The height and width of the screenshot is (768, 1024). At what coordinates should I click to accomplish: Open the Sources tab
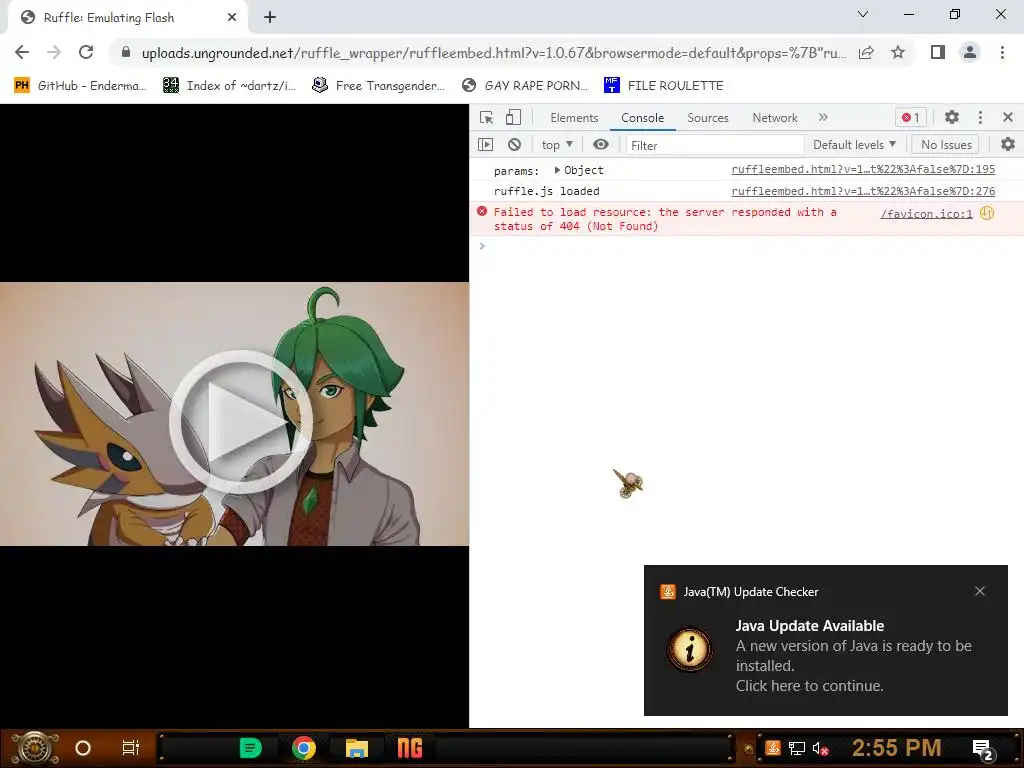[x=707, y=118]
